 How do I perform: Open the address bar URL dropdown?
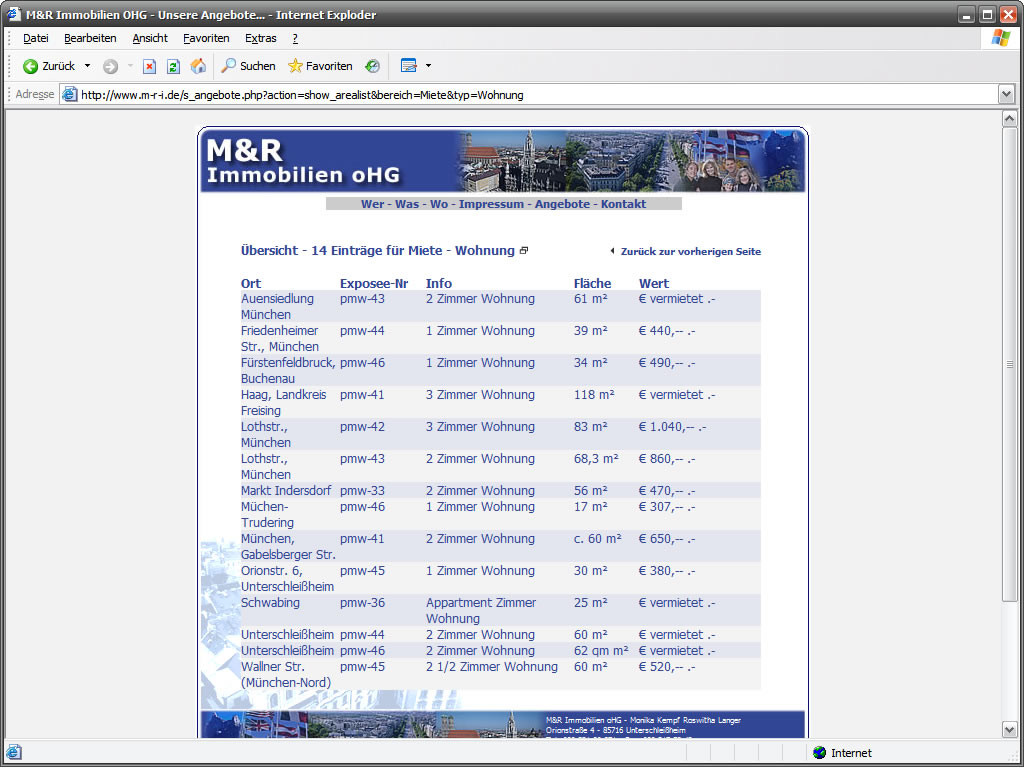[x=1006, y=94]
